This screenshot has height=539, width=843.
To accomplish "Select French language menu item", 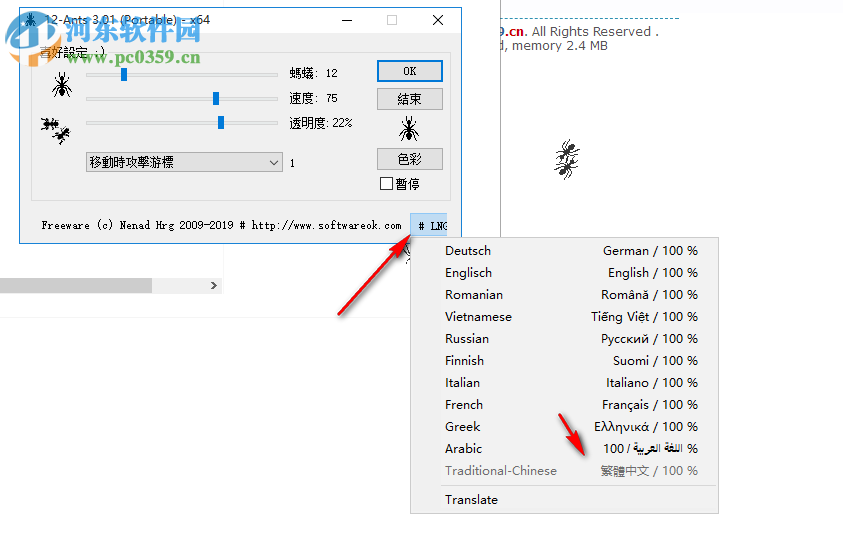I will click(565, 405).
